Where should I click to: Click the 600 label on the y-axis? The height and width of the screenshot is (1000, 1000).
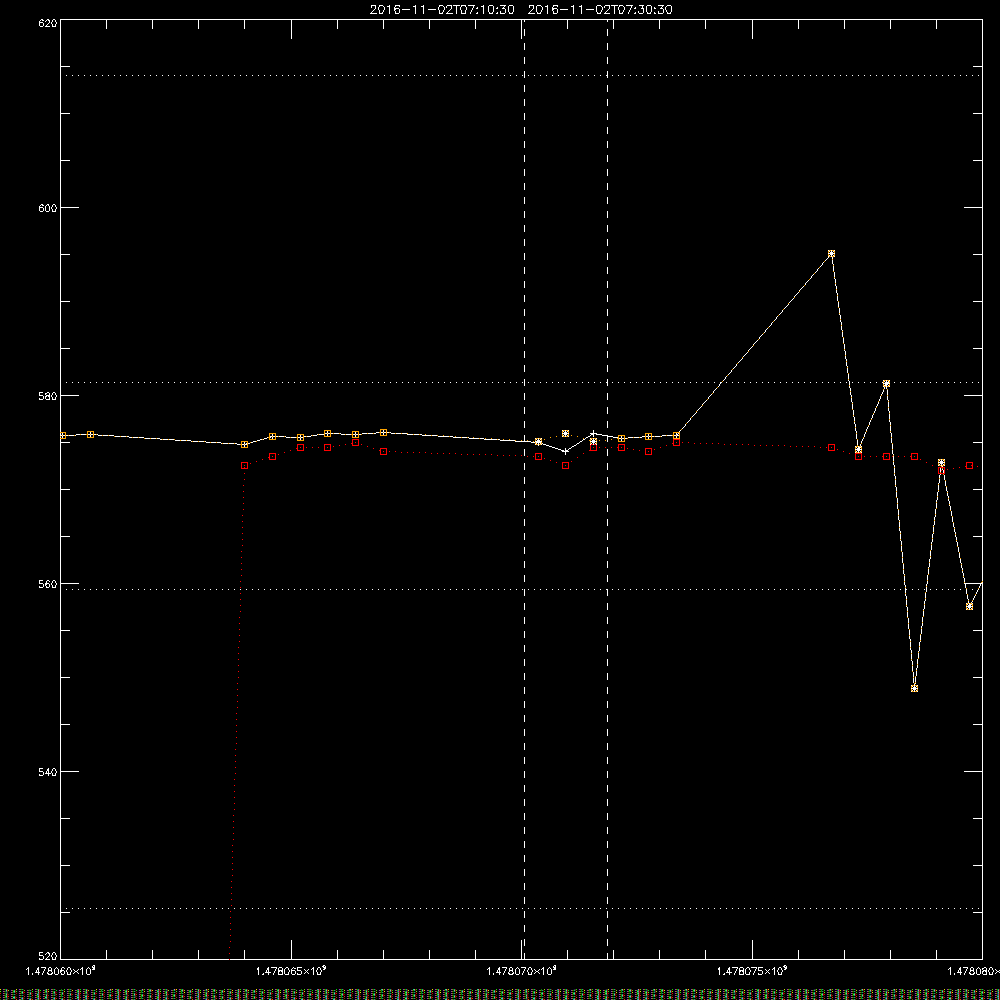[x=48, y=208]
